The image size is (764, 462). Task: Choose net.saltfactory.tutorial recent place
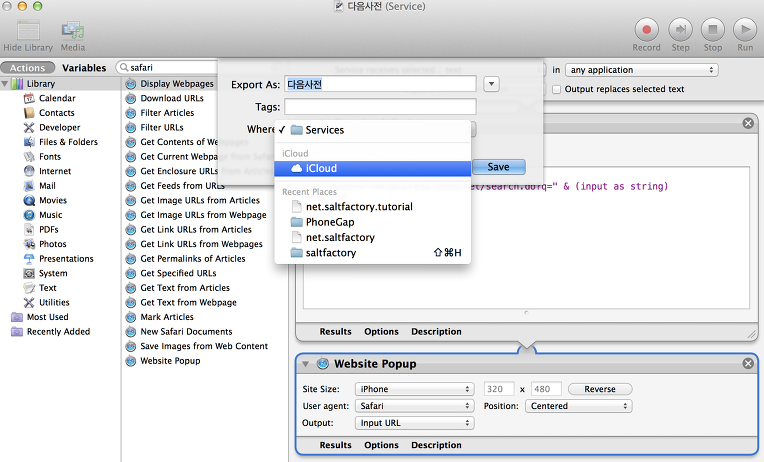(x=373, y=207)
